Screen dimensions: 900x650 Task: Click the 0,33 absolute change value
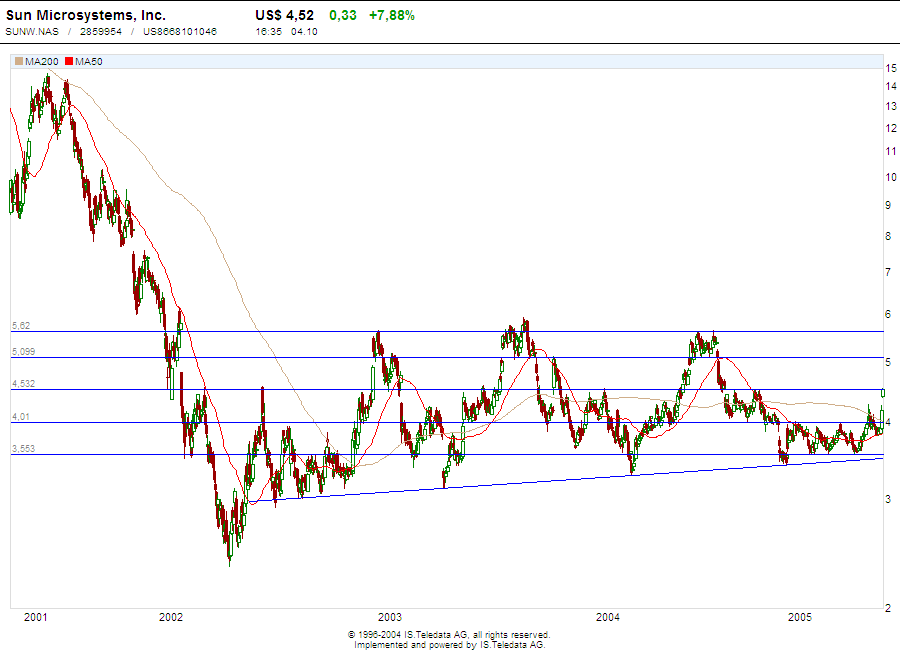coord(343,16)
